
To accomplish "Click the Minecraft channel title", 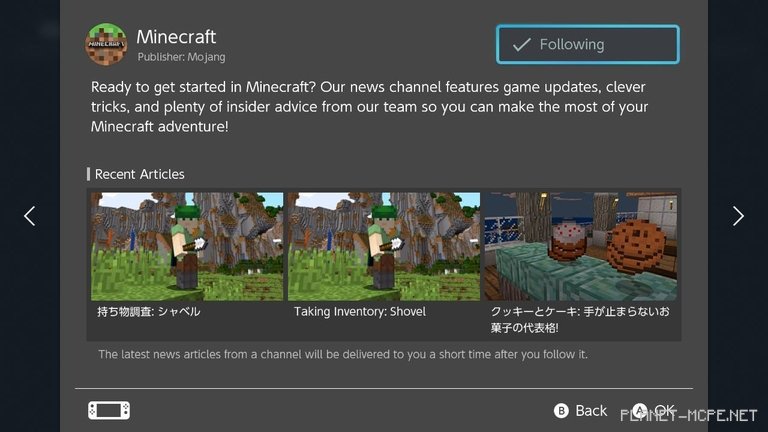I will pyautogui.click(x=176, y=38).
